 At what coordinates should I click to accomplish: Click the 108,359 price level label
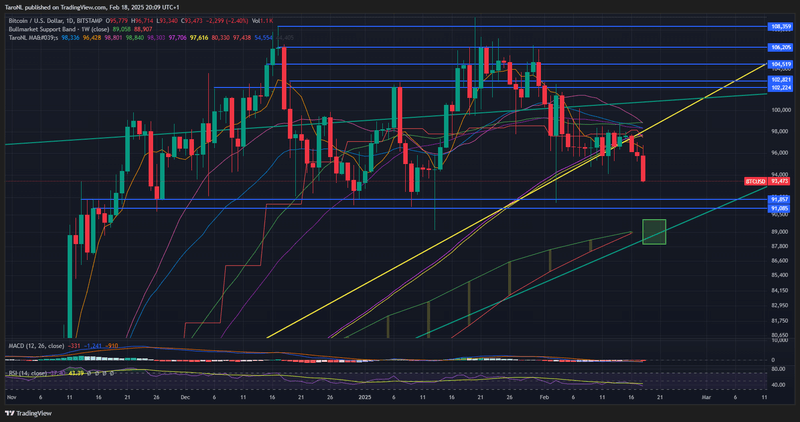point(781,26)
